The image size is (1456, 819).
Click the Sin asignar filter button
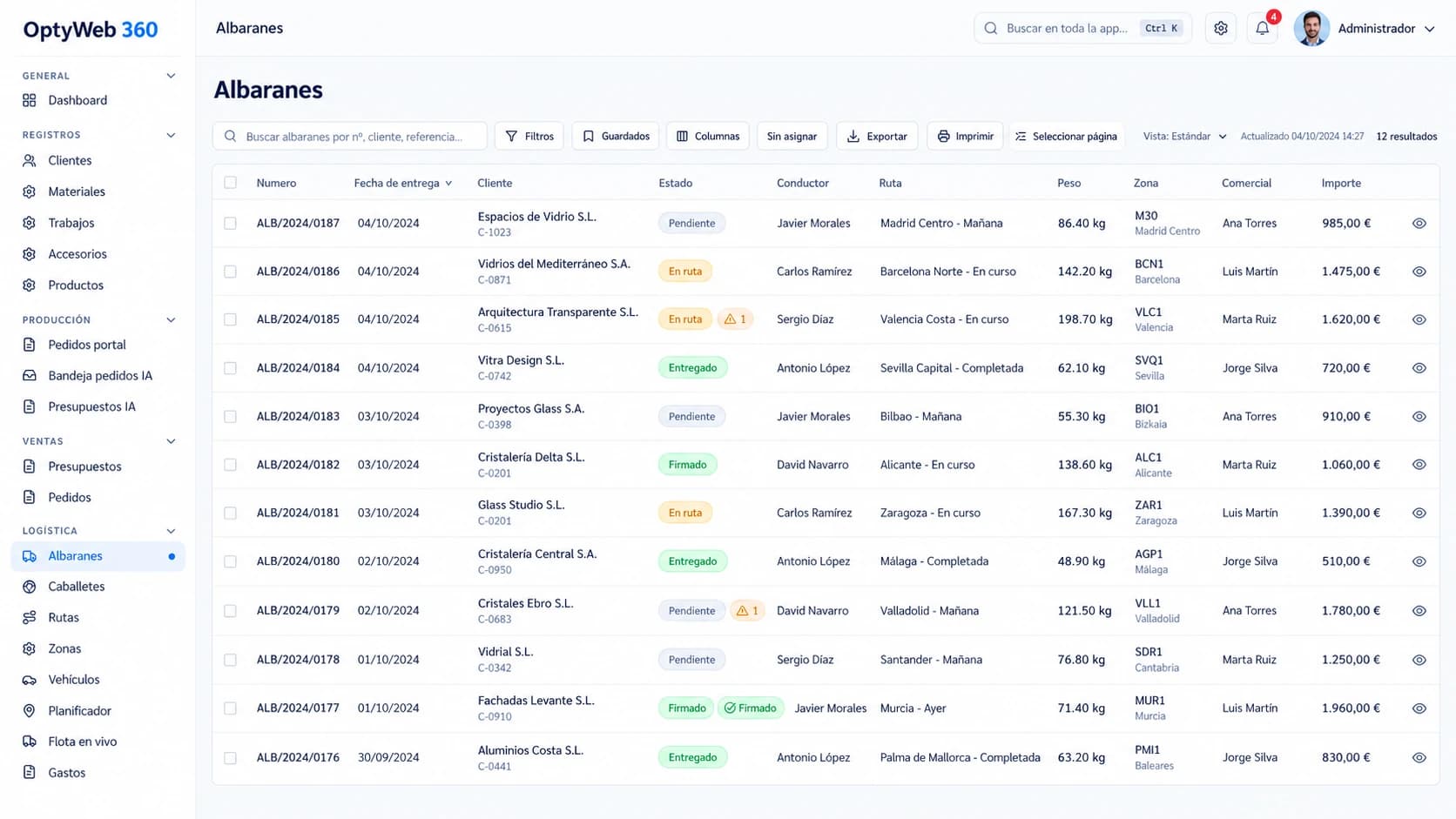[792, 137]
